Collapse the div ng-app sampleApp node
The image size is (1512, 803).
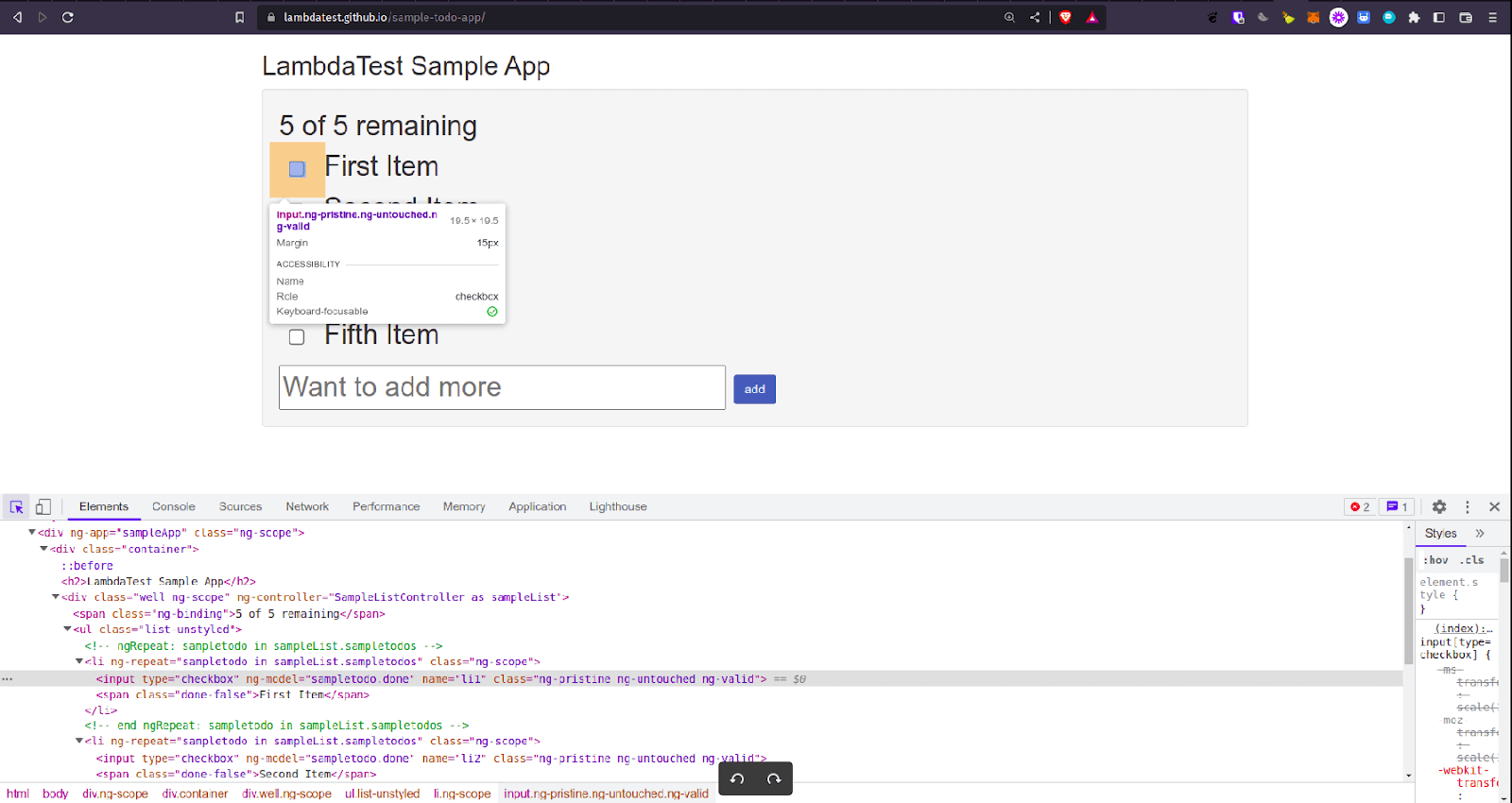point(32,533)
